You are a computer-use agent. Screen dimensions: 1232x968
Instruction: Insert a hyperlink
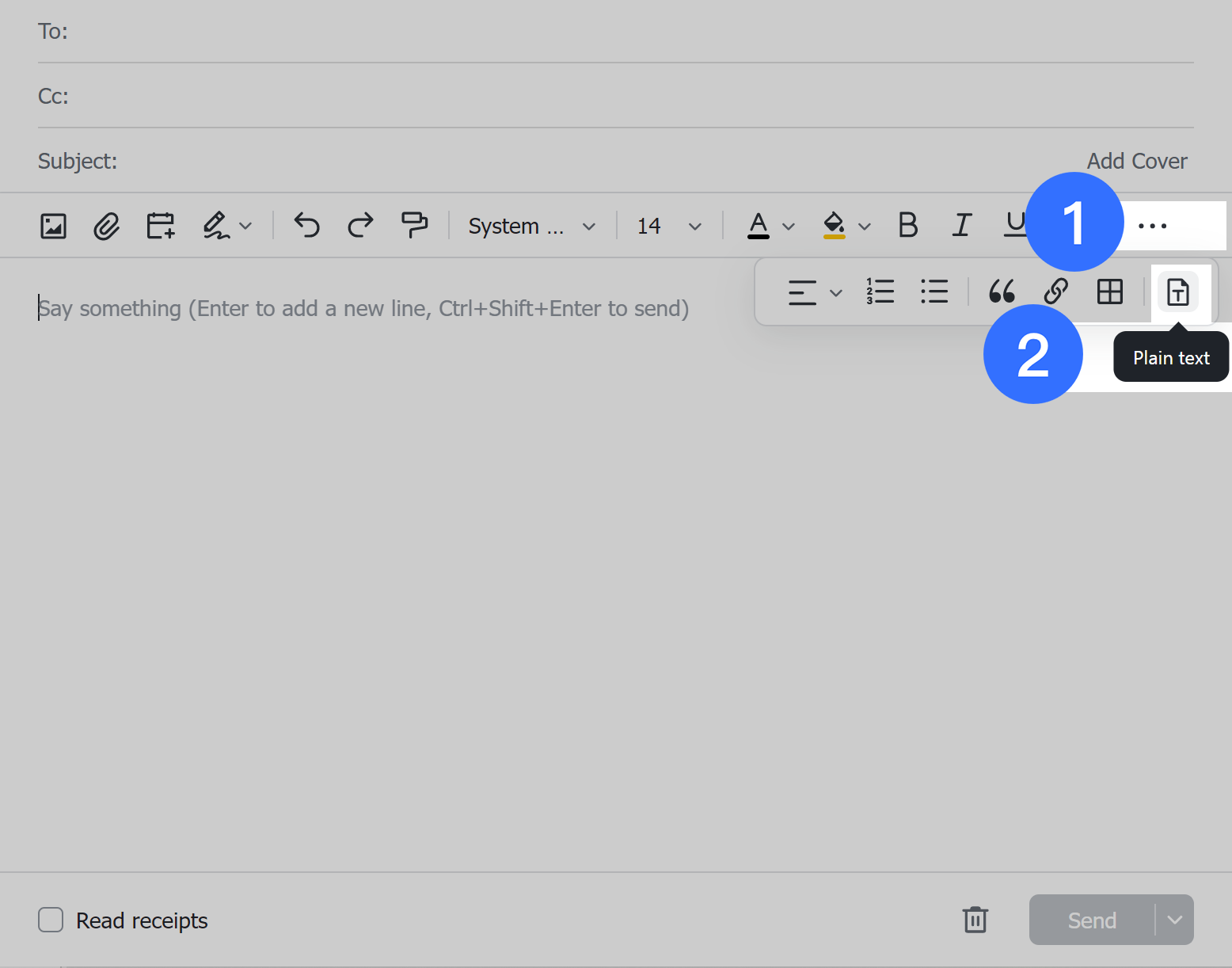pyautogui.click(x=1055, y=292)
